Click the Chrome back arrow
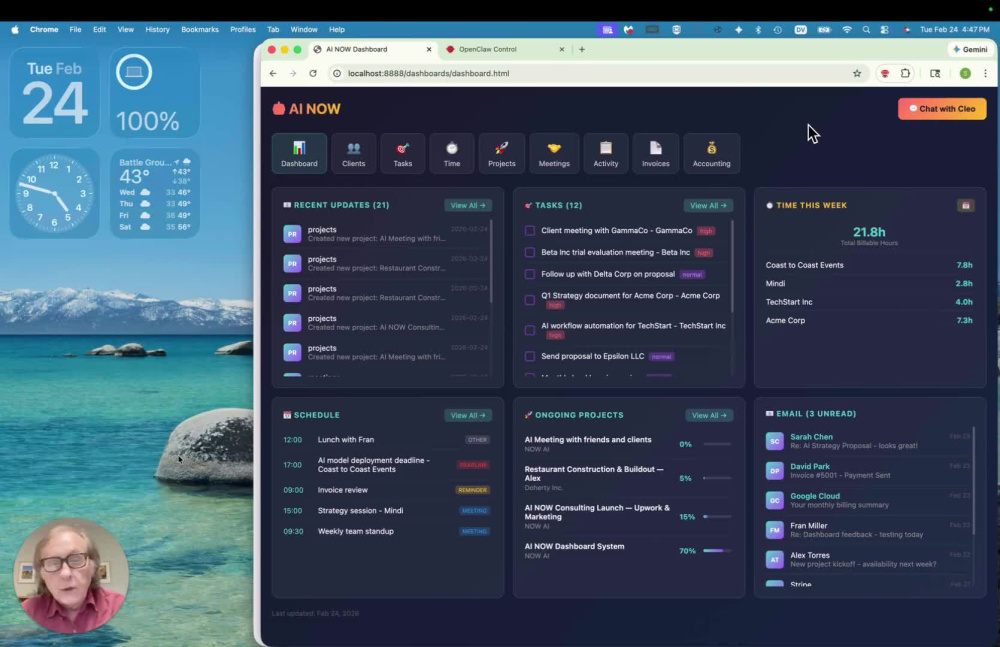Image resolution: width=1000 pixels, height=647 pixels. click(273, 73)
